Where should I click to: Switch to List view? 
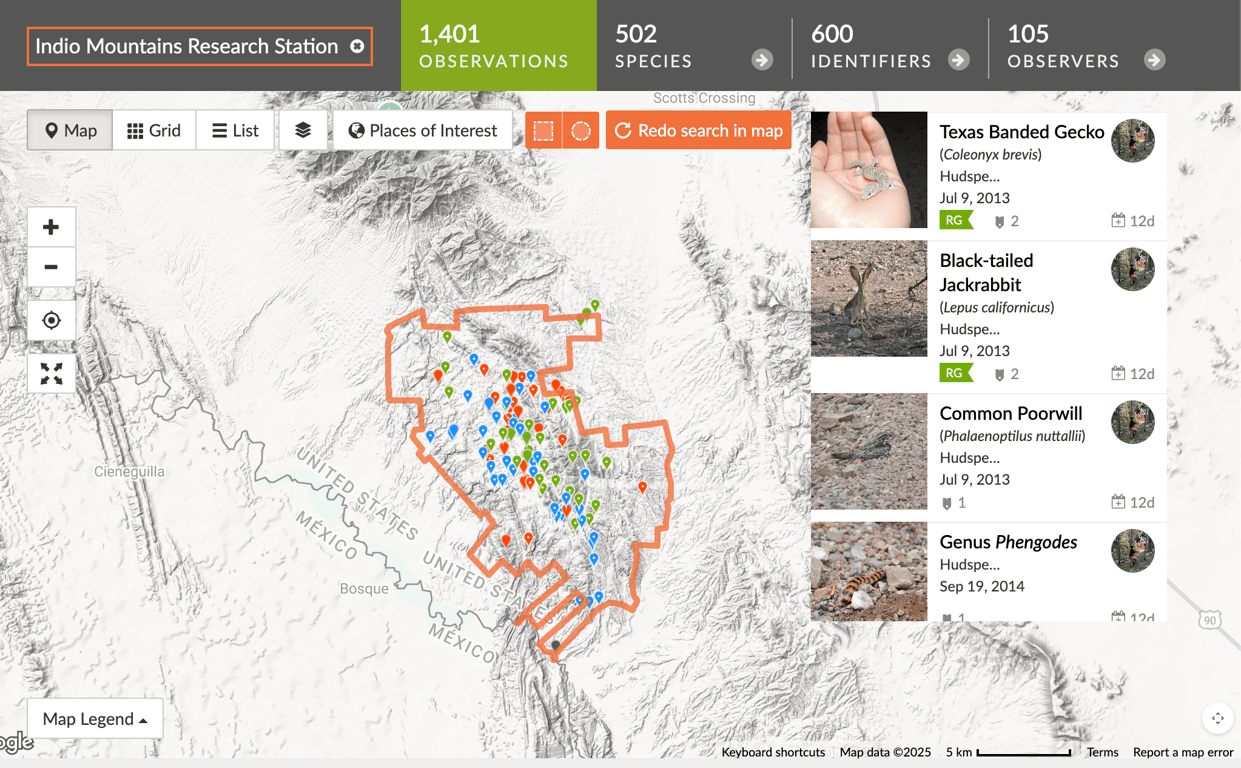[235, 130]
